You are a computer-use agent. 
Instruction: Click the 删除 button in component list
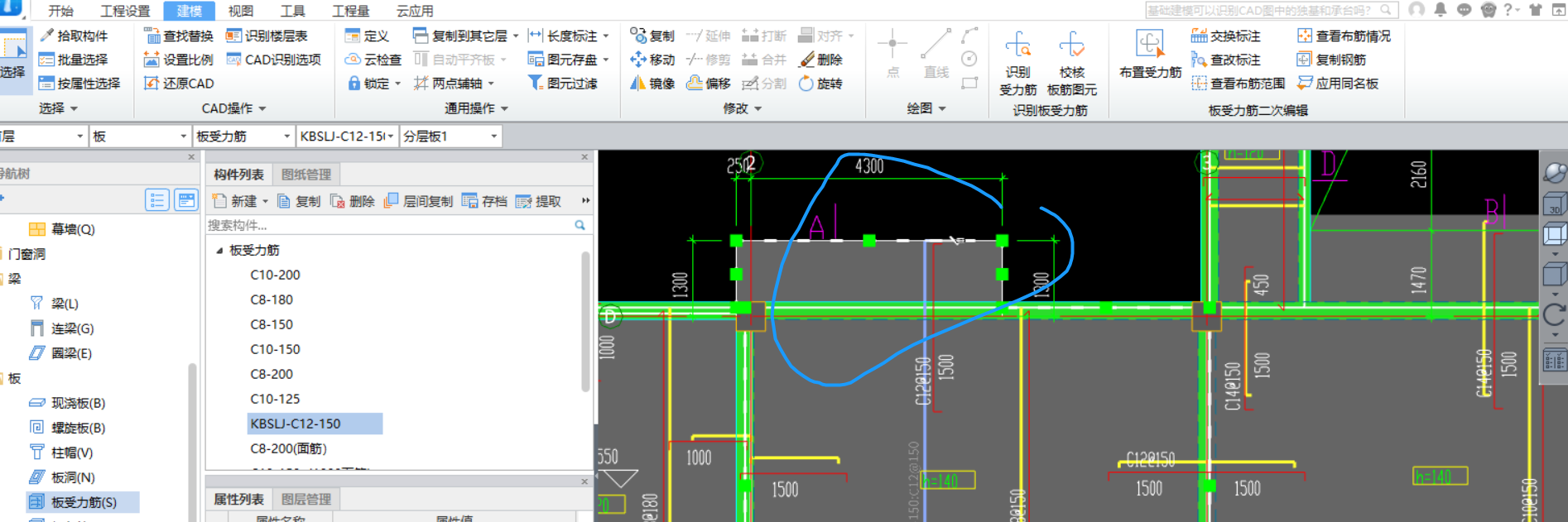click(353, 201)
